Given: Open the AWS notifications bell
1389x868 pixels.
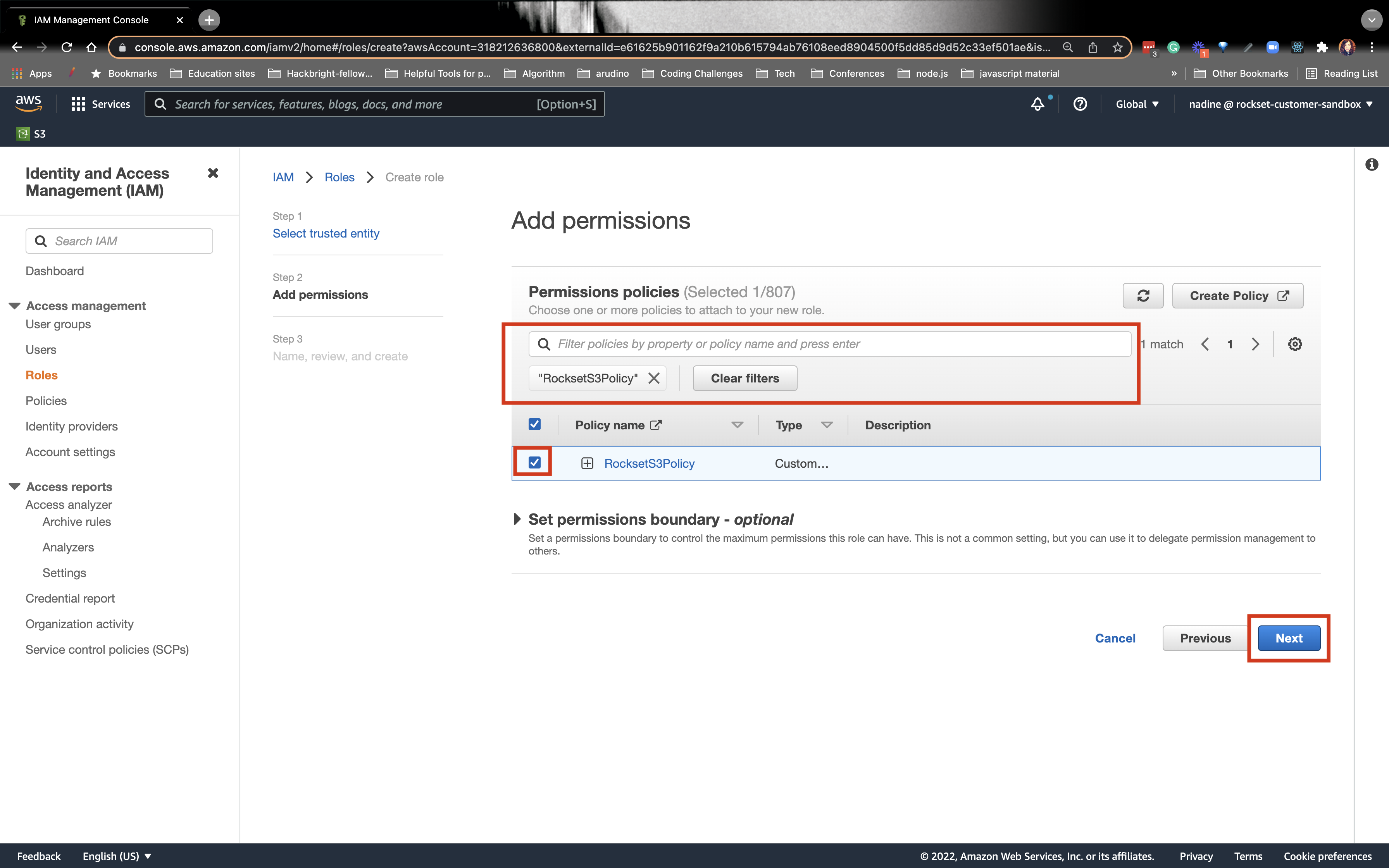Looking at the screenshot, I should (1038, 104).
